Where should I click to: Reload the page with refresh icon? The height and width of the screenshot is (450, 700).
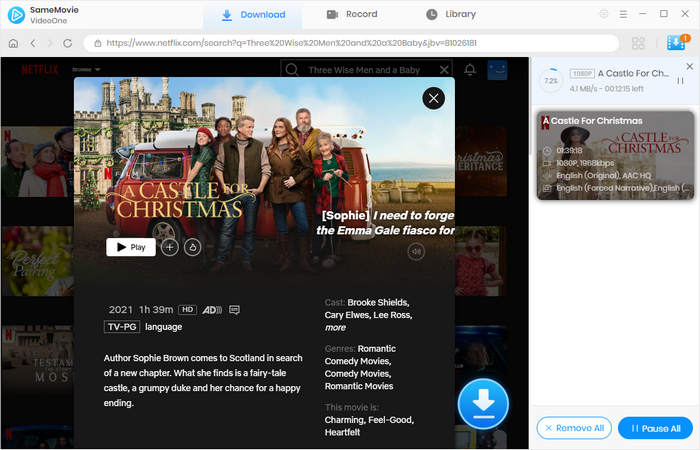pyautogui.click(x=67, y=43)
